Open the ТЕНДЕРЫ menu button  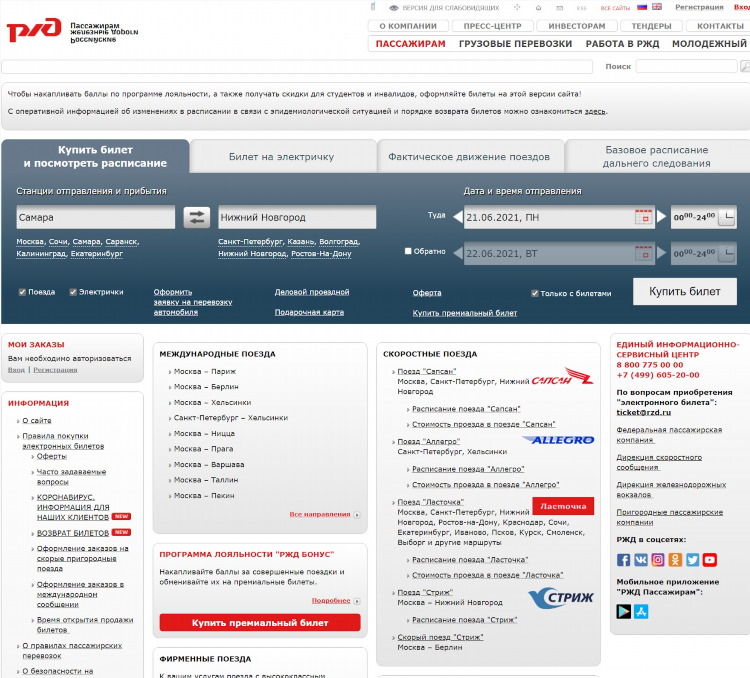(x=651, y=26)
